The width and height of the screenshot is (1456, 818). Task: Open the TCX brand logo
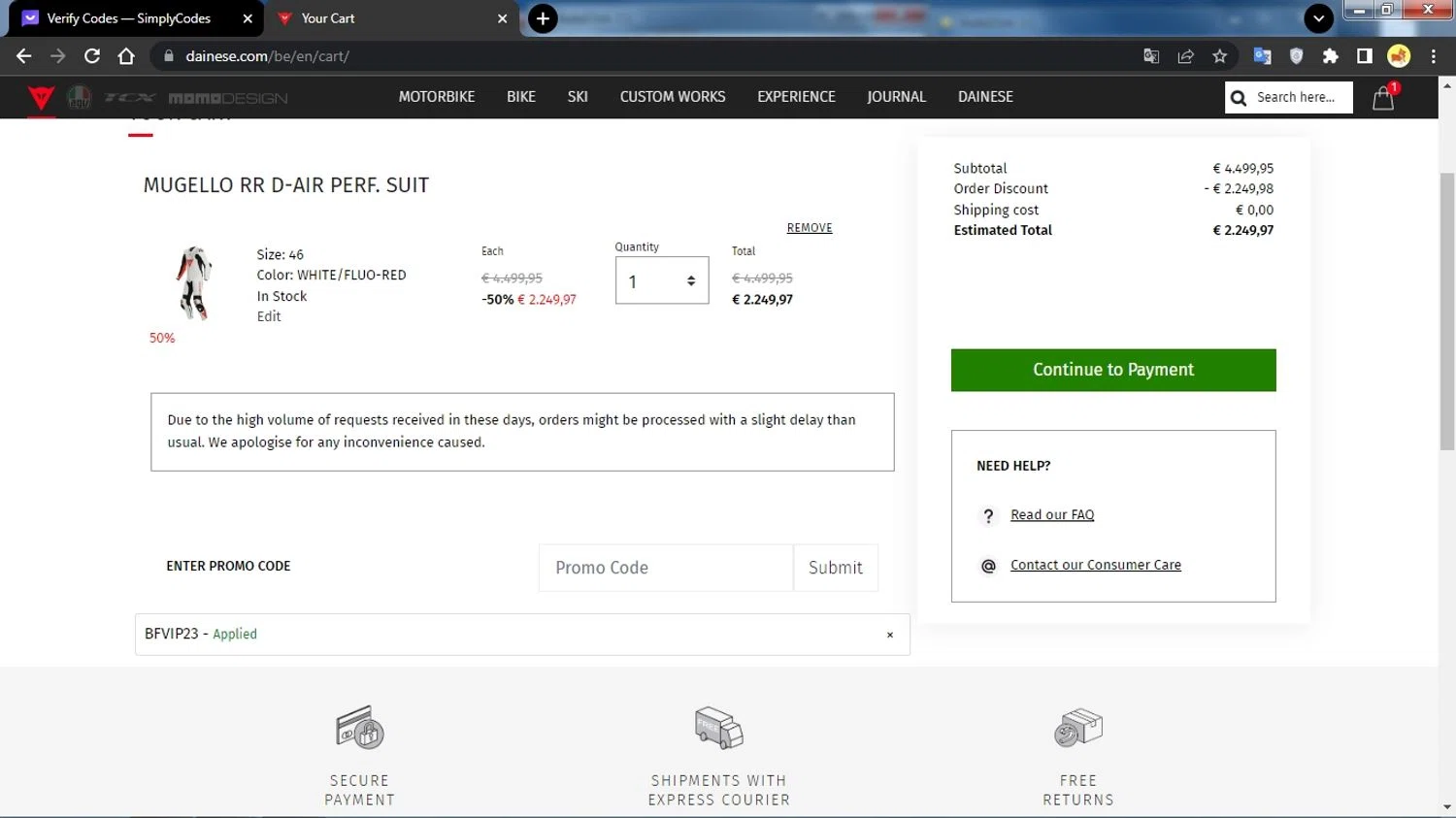(x=130, y=98)
